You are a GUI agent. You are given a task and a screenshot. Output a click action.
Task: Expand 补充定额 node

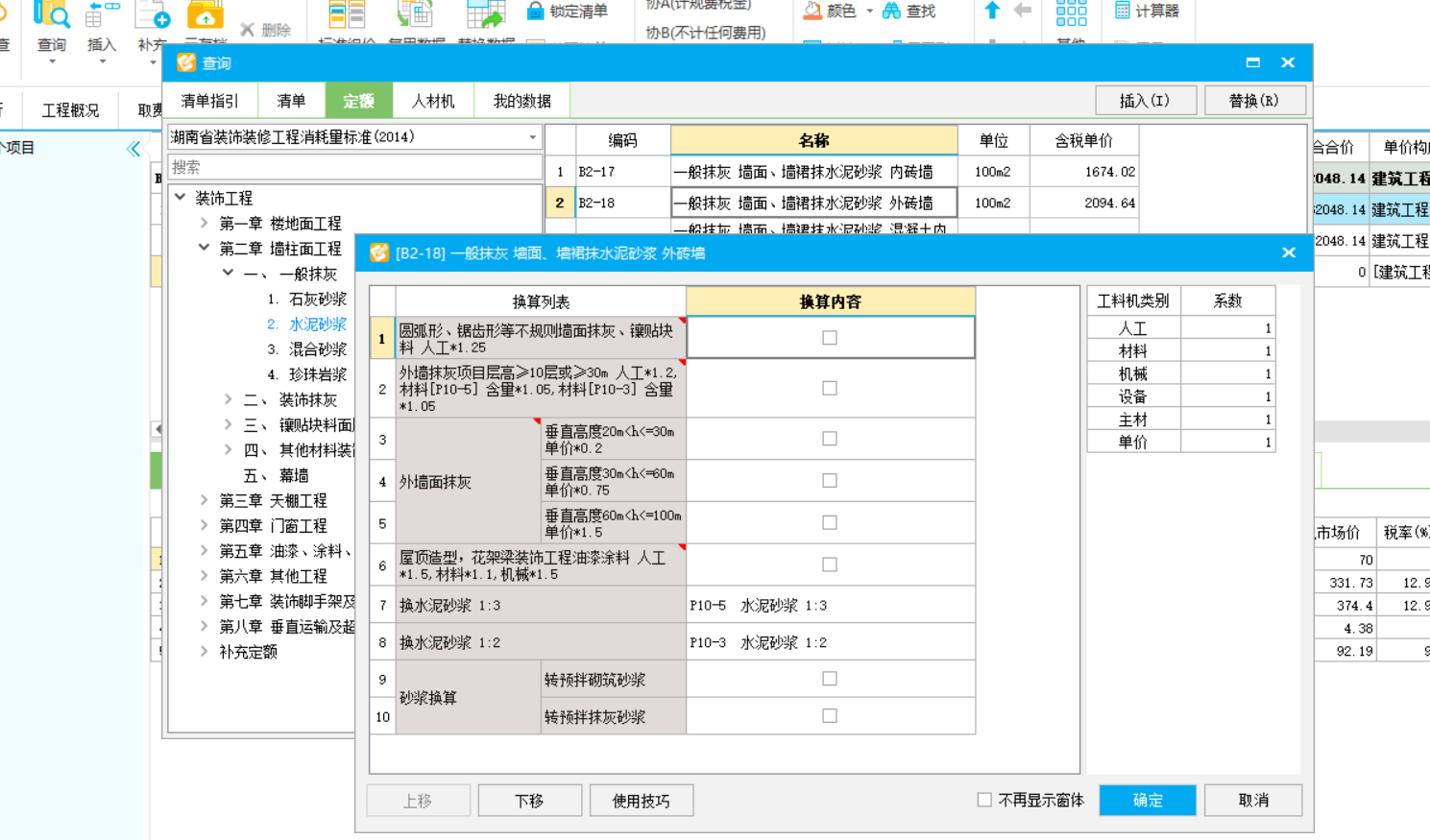coord(205,651)
